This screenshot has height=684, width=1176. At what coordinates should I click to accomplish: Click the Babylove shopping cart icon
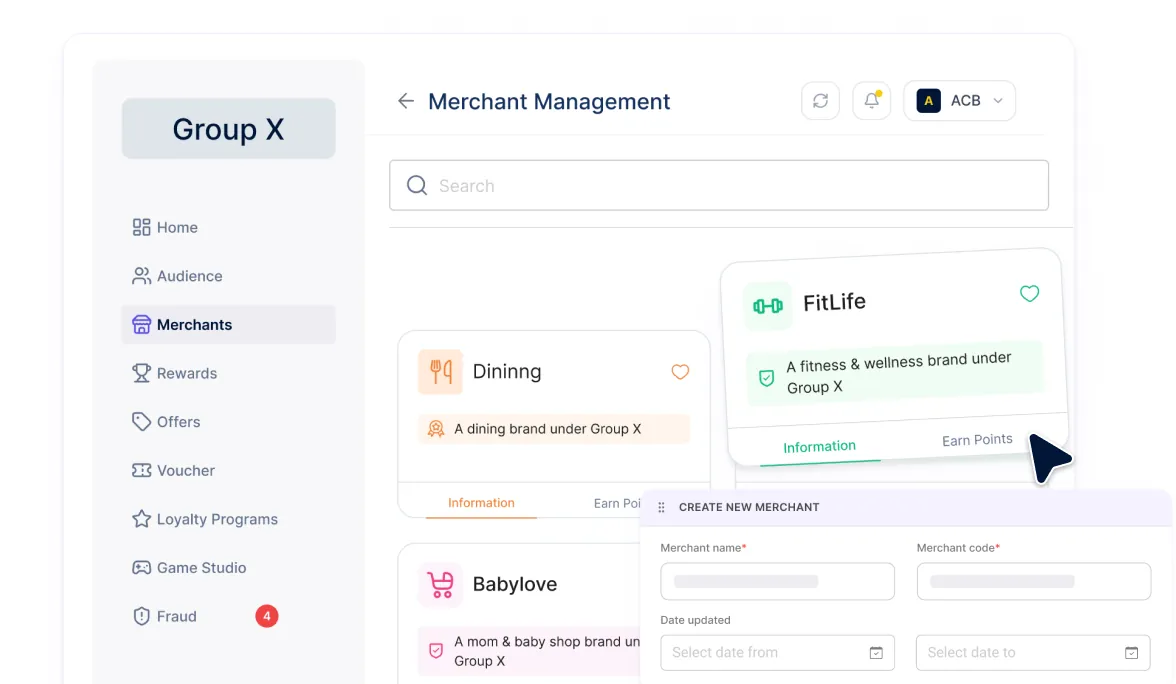[x=440, y=584]
